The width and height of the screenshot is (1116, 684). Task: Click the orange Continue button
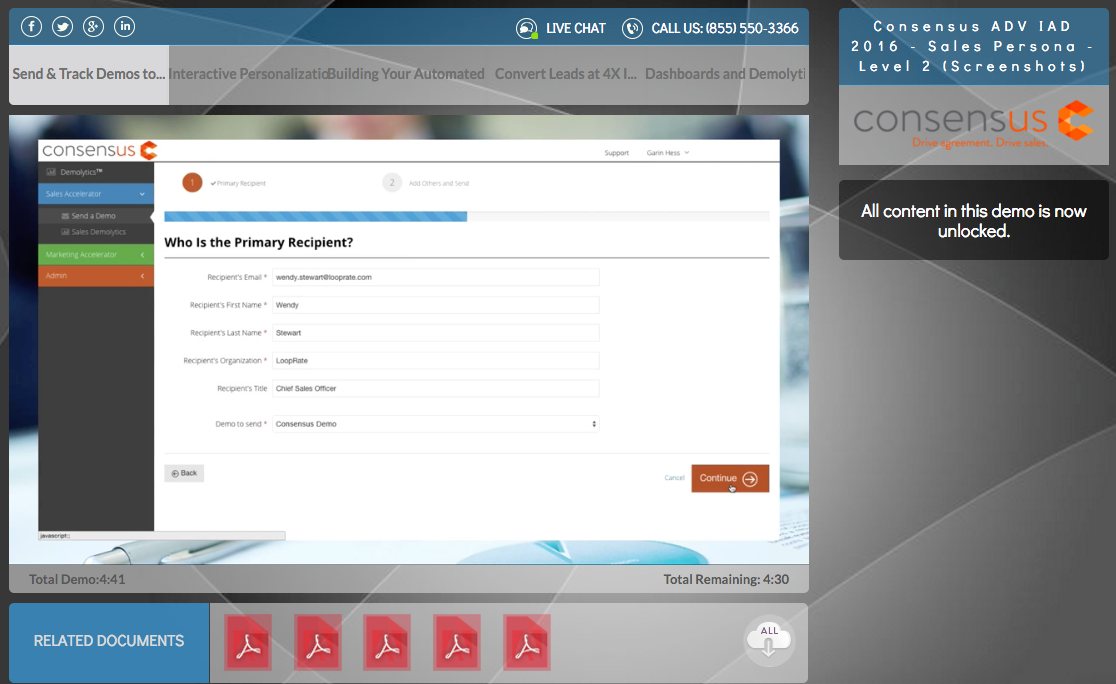(x=730, y=478)
